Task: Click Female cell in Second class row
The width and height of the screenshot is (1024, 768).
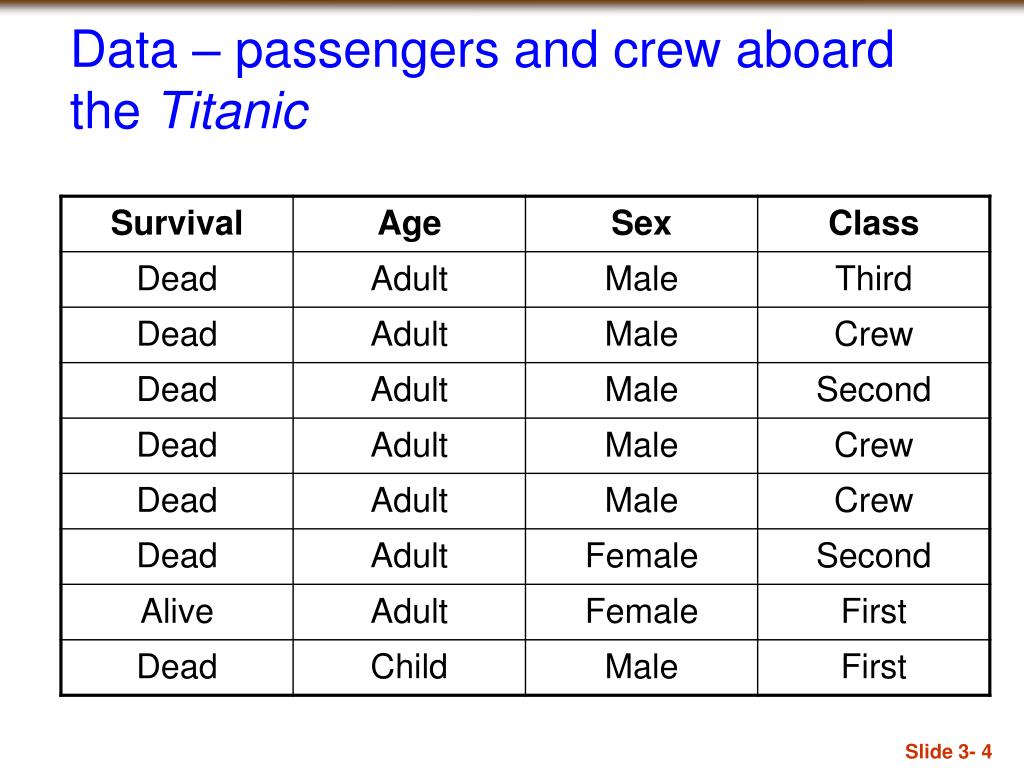Action: click(641, 556)
